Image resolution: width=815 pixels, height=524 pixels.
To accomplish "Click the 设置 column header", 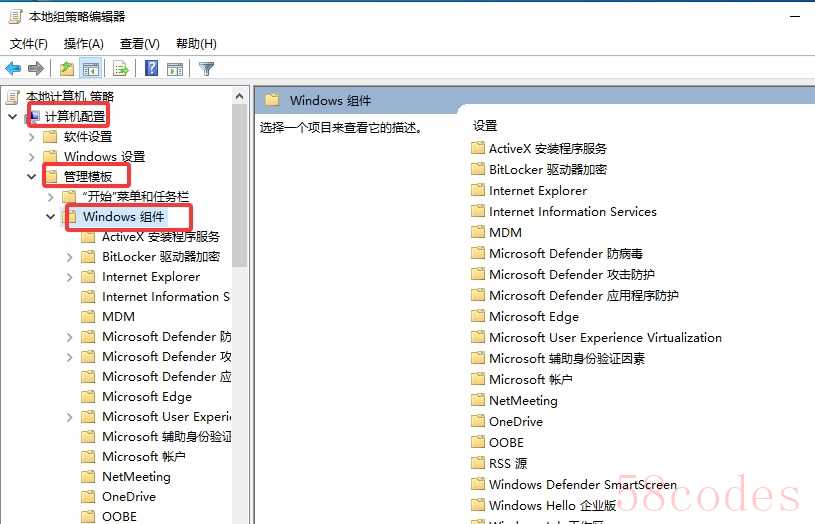I will pyautogui.click(x=484, y=126).
